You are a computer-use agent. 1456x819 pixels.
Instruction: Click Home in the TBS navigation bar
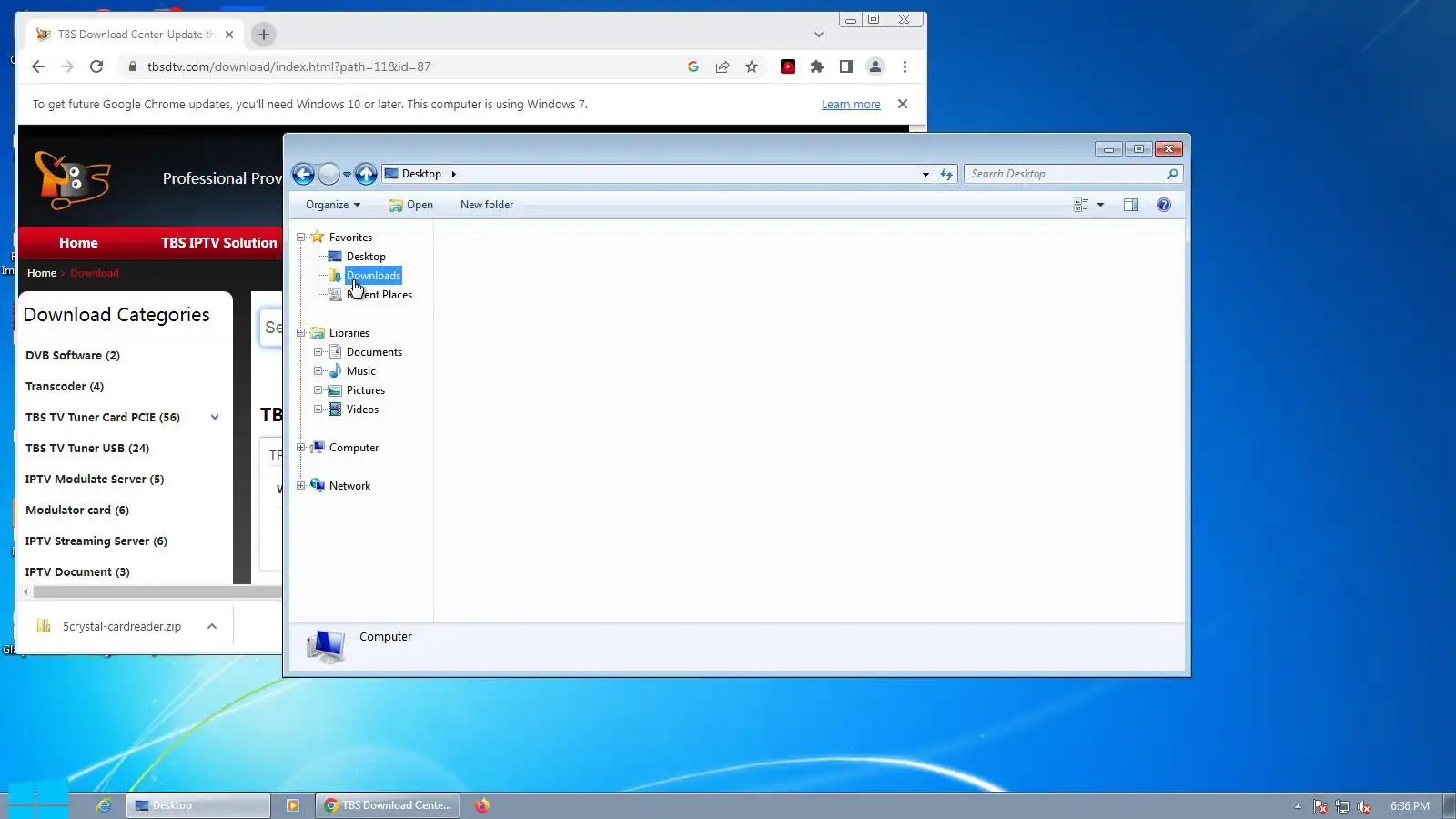[x=78, y=243]
